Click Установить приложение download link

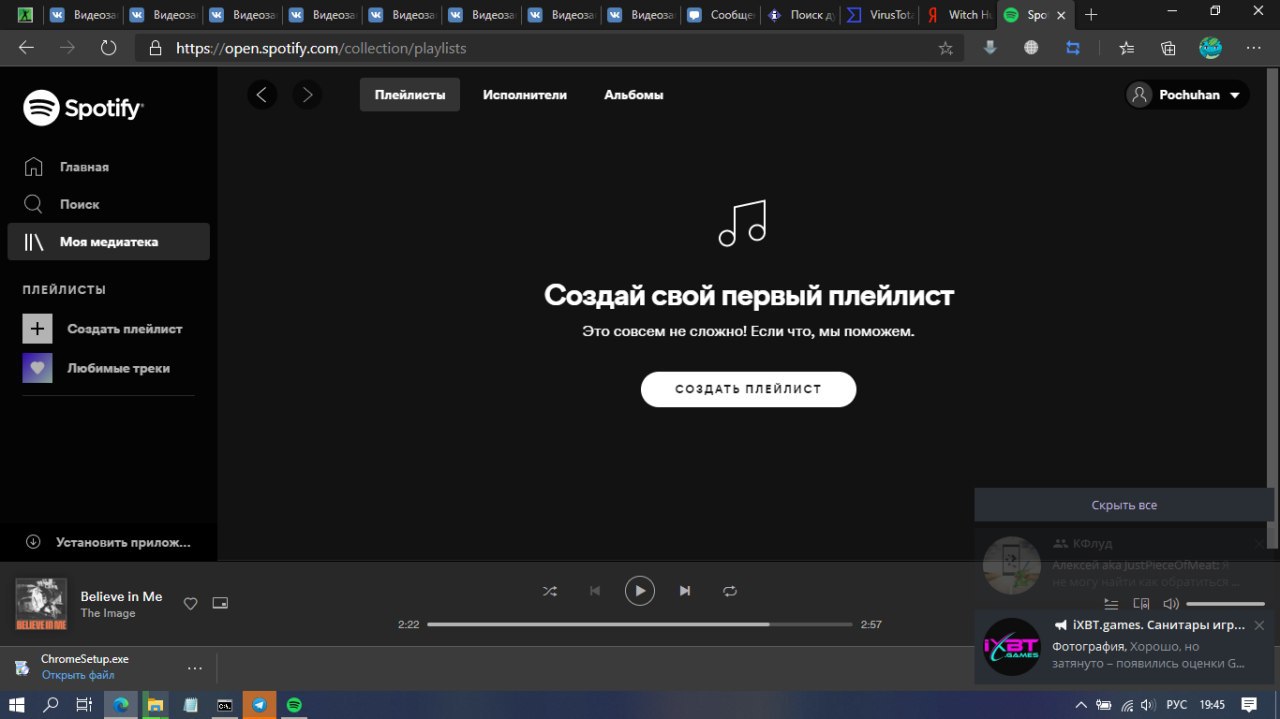pyautogui.click(x=108, y=542)
